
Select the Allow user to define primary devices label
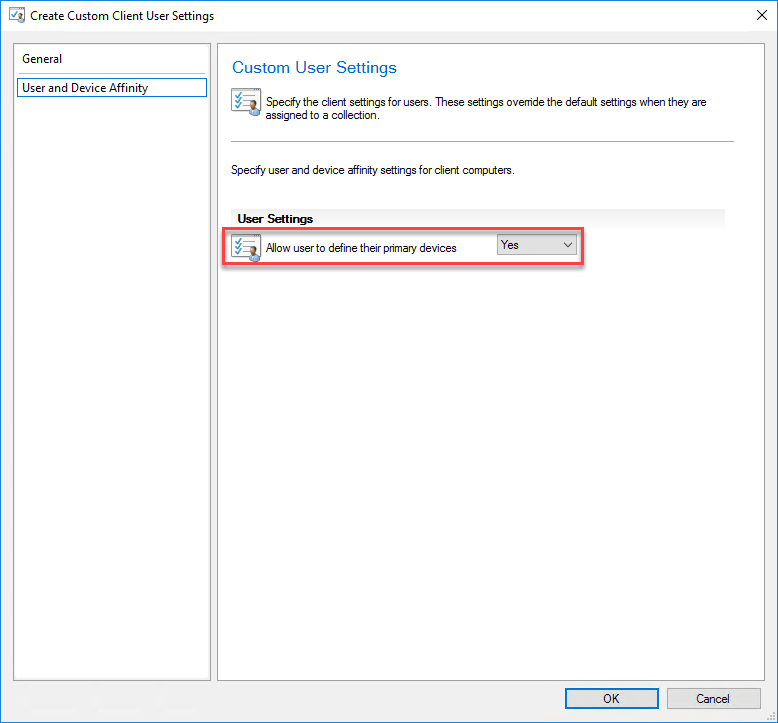pyautogui.click(x=361, y=247)
